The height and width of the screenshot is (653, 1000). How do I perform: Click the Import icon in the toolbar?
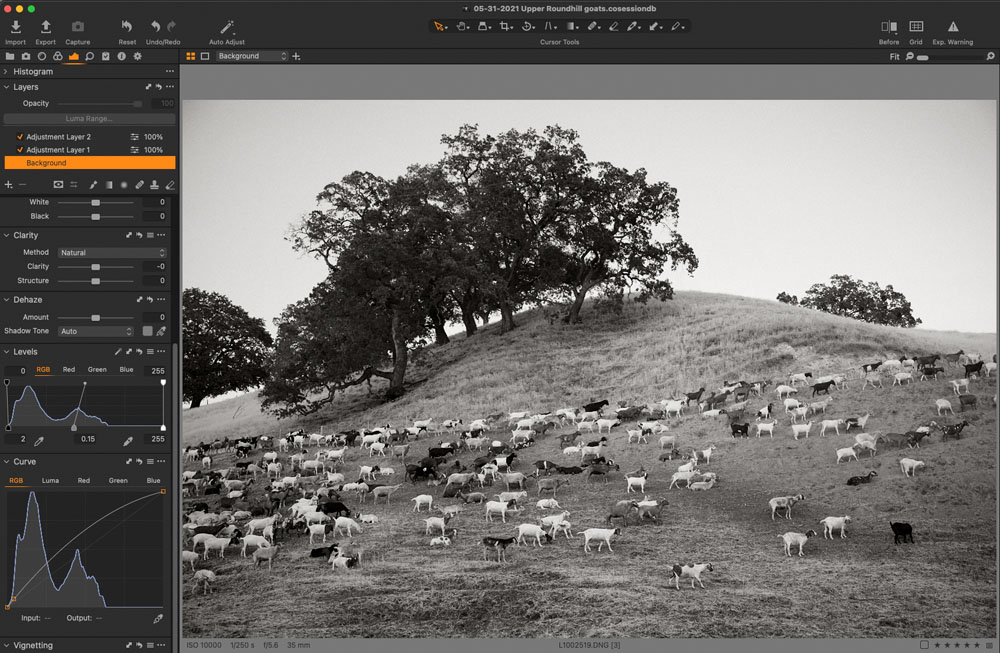(x=16, y=27)
